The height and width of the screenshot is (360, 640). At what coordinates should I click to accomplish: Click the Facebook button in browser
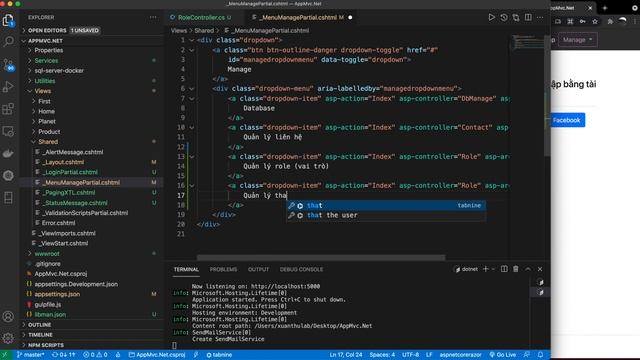coord(566,120)
